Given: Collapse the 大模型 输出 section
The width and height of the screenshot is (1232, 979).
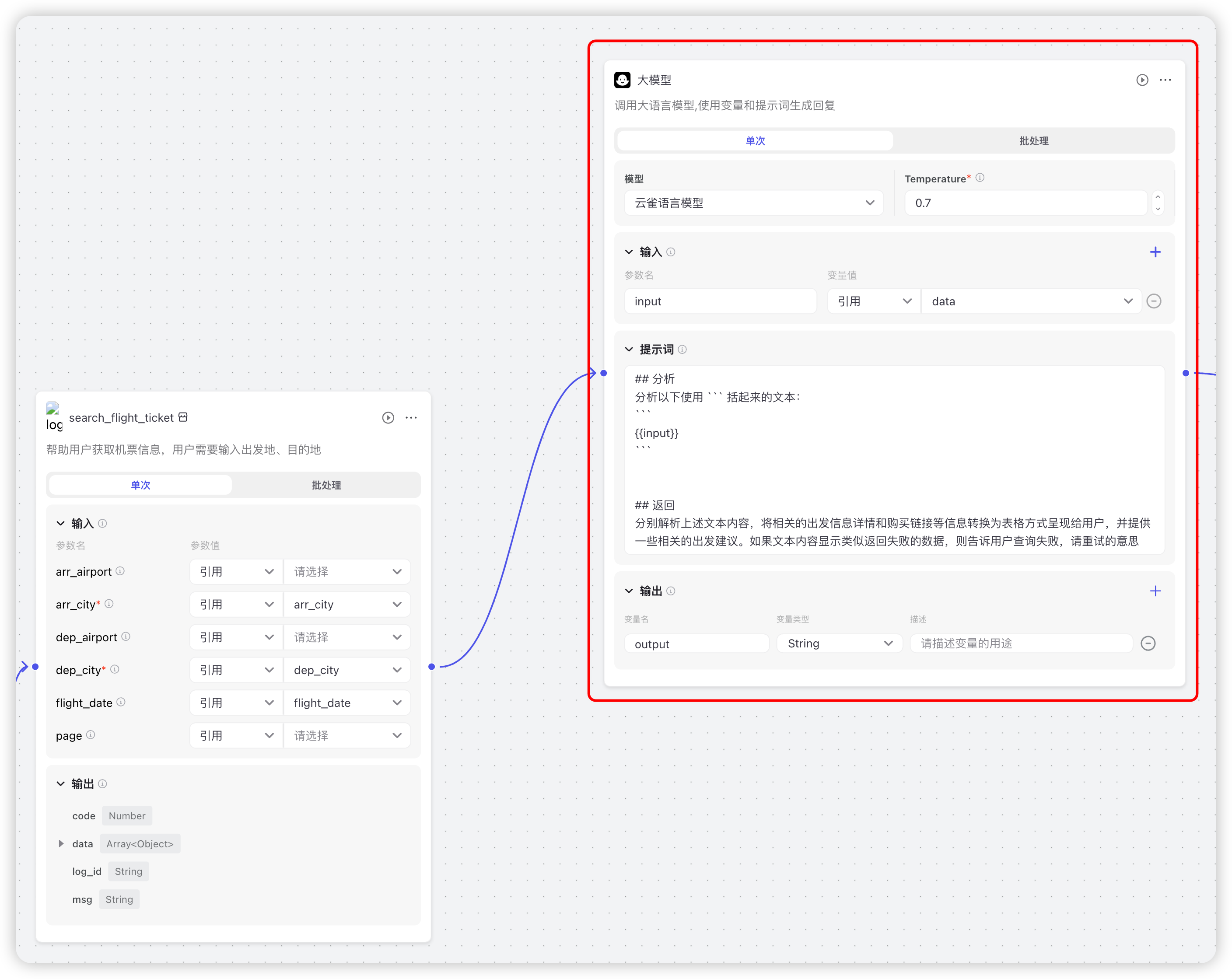Looking at the screenshot, I should 629,591.
